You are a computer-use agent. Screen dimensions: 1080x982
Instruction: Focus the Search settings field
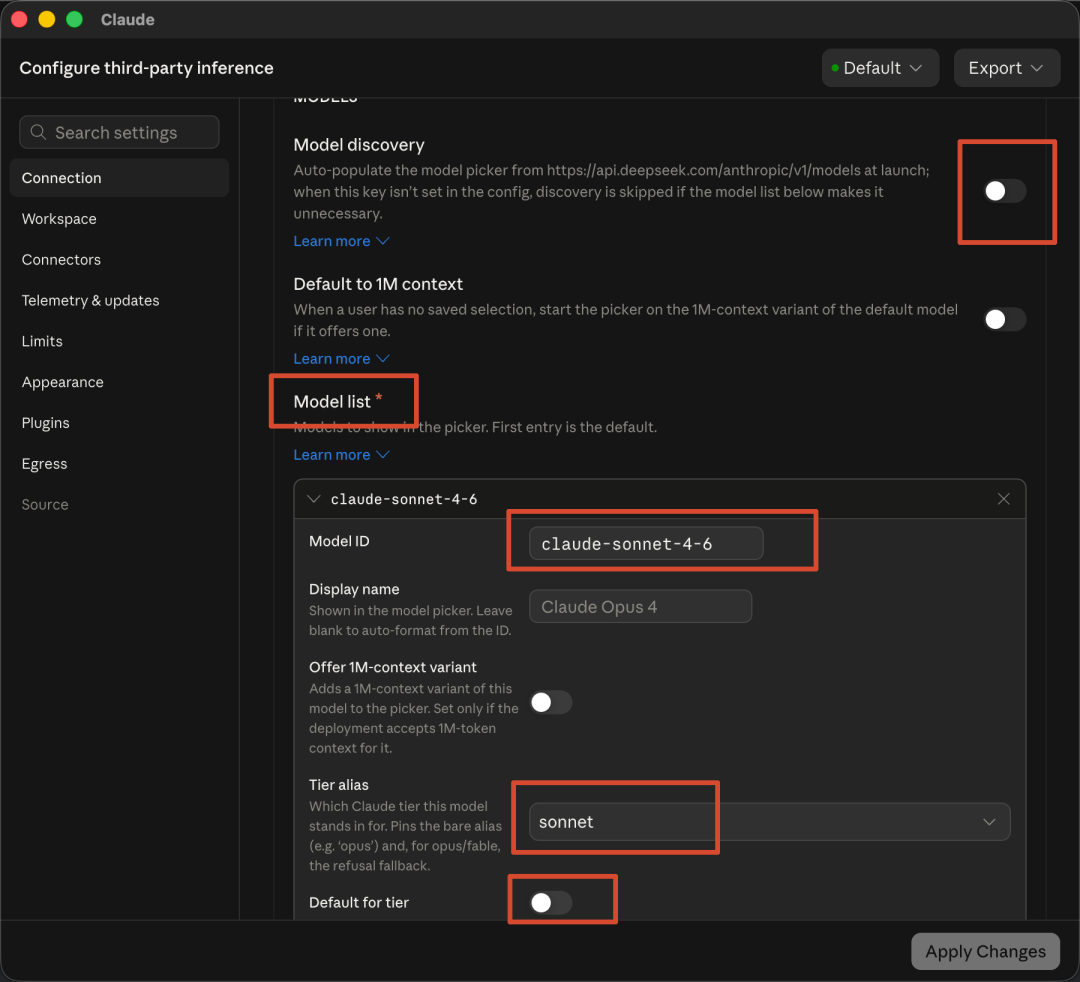pos(119,132)
